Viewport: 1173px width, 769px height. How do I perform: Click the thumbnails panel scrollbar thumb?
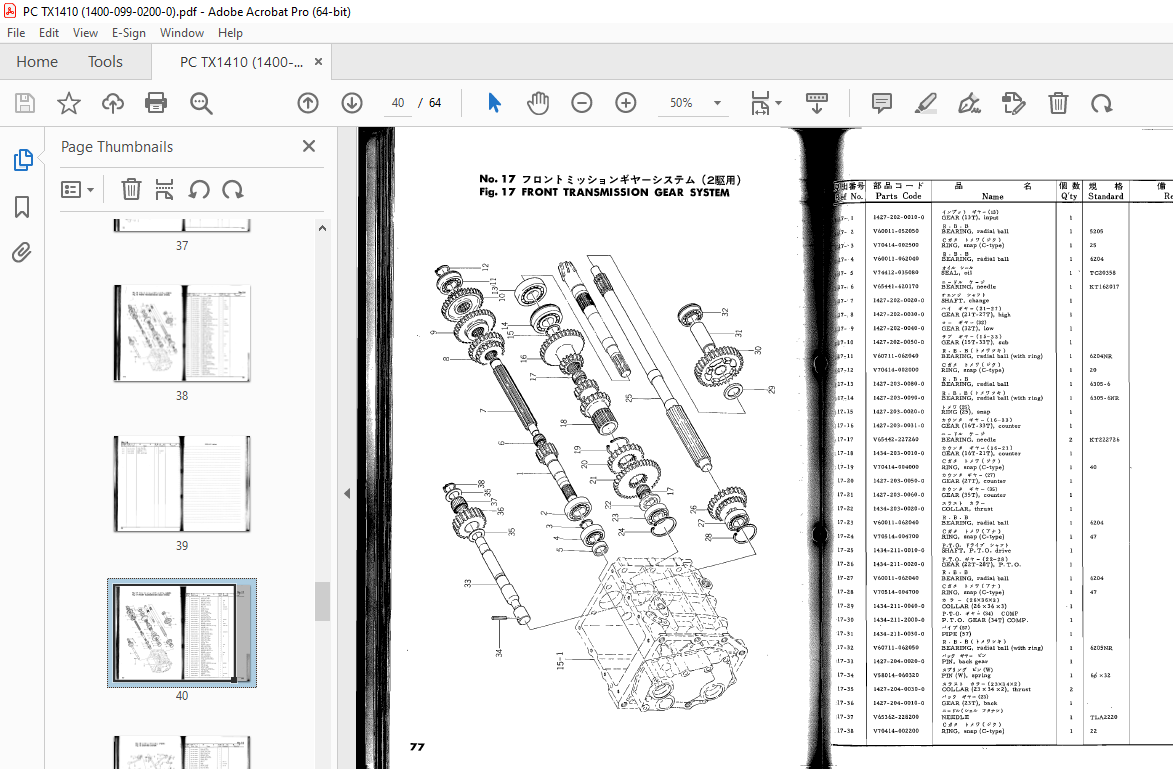[322, 601]
